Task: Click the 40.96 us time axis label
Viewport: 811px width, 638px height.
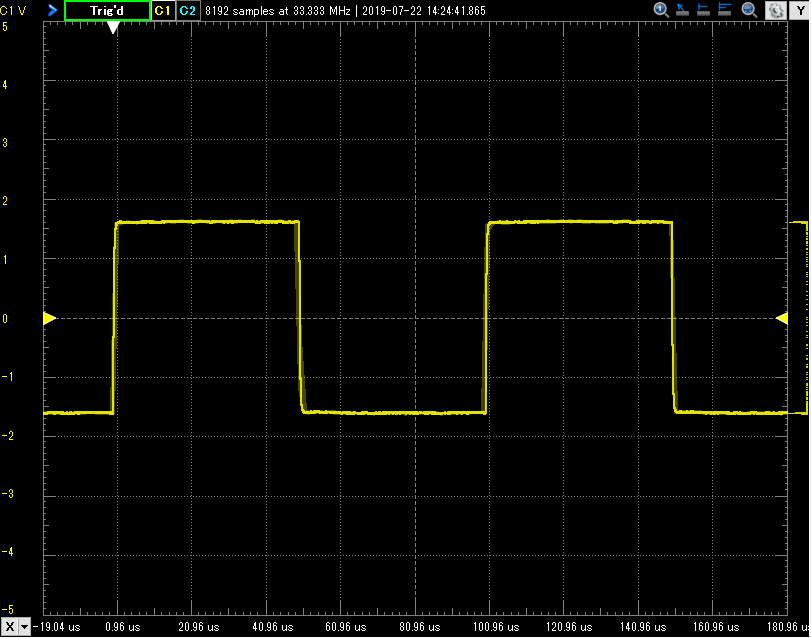Action: pyautogui.click(x=273, y=627)
